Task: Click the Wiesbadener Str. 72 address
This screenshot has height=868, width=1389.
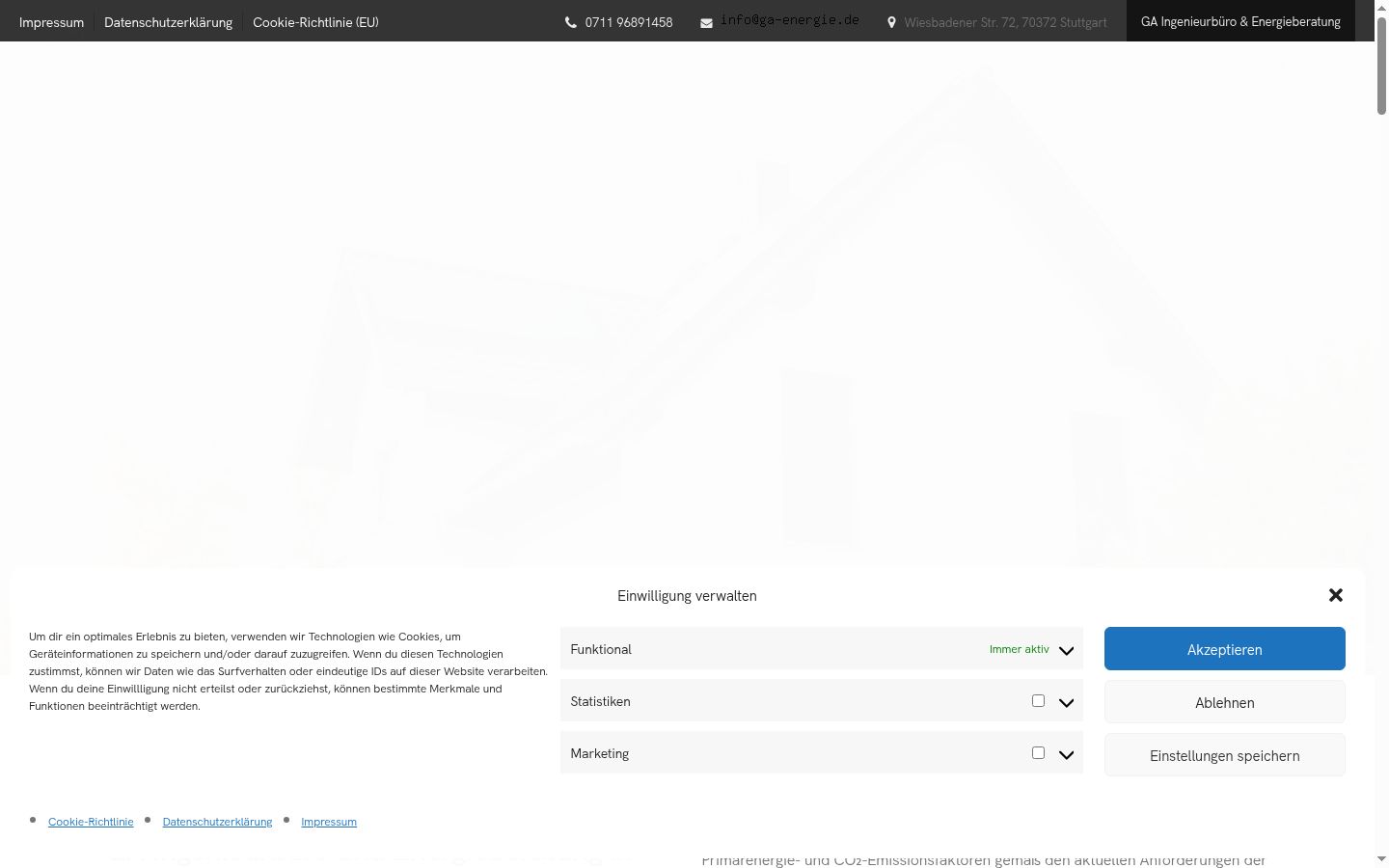Action: pos(1005,22)
